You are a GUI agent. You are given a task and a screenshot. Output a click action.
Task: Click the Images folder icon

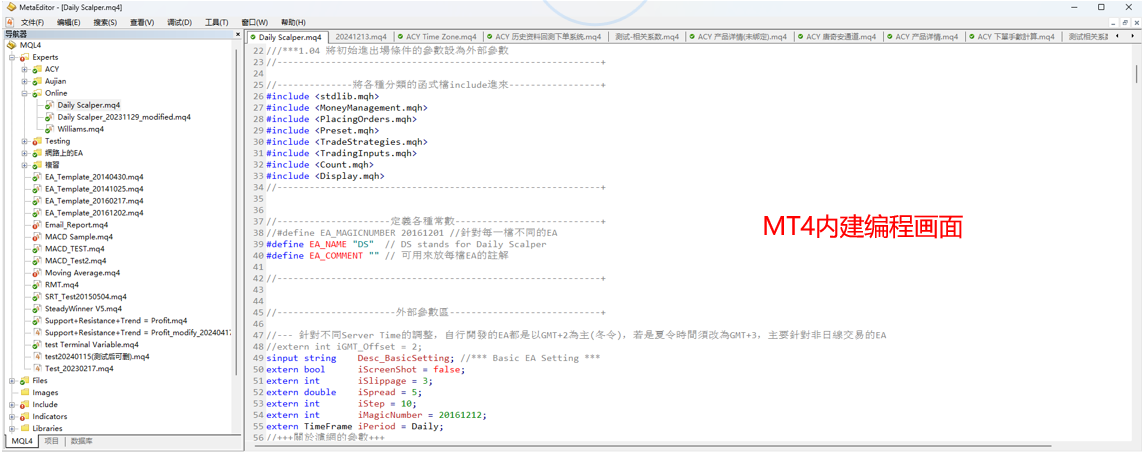tap(24, 393)
